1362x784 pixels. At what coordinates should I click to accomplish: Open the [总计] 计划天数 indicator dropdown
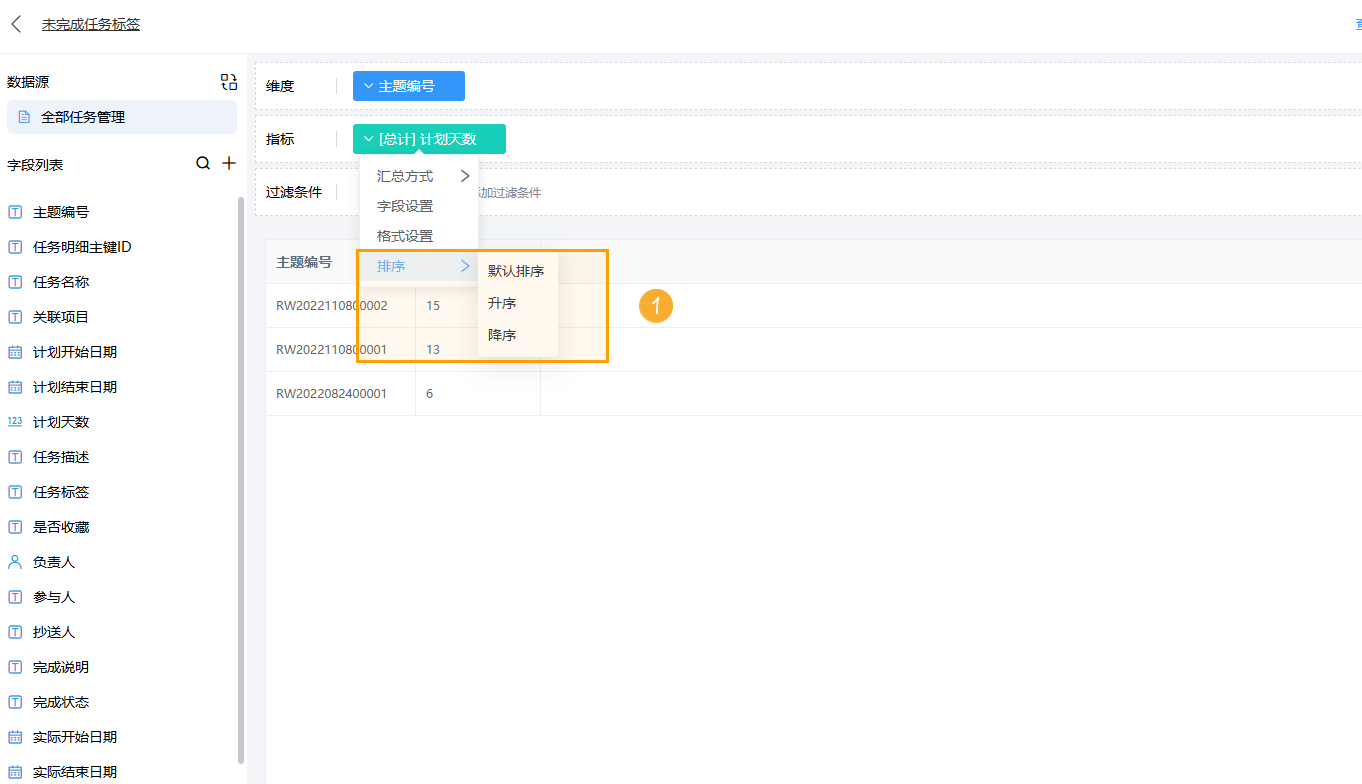click(368, 139)
